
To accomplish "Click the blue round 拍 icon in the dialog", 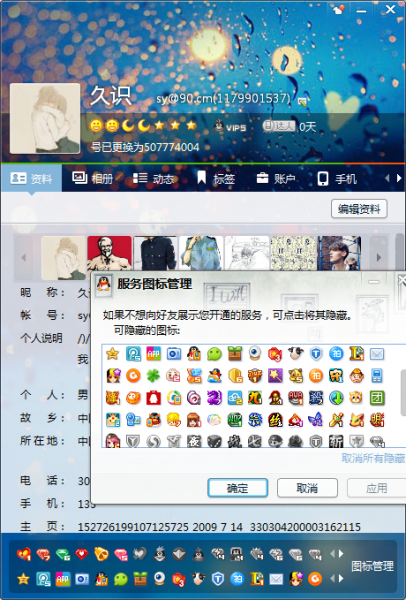I will pos(336,354).
